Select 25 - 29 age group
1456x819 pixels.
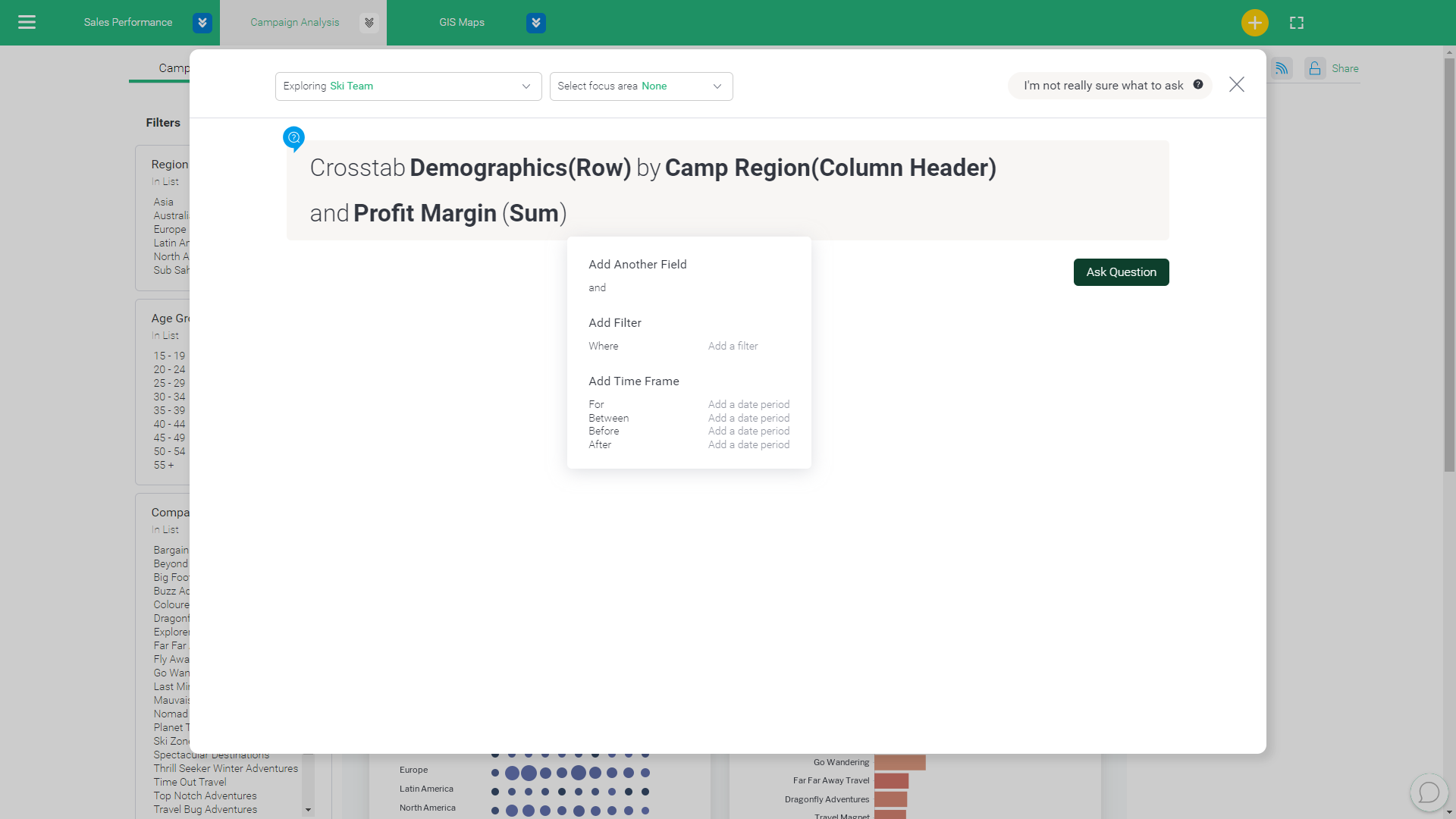[x=169, y=383]
